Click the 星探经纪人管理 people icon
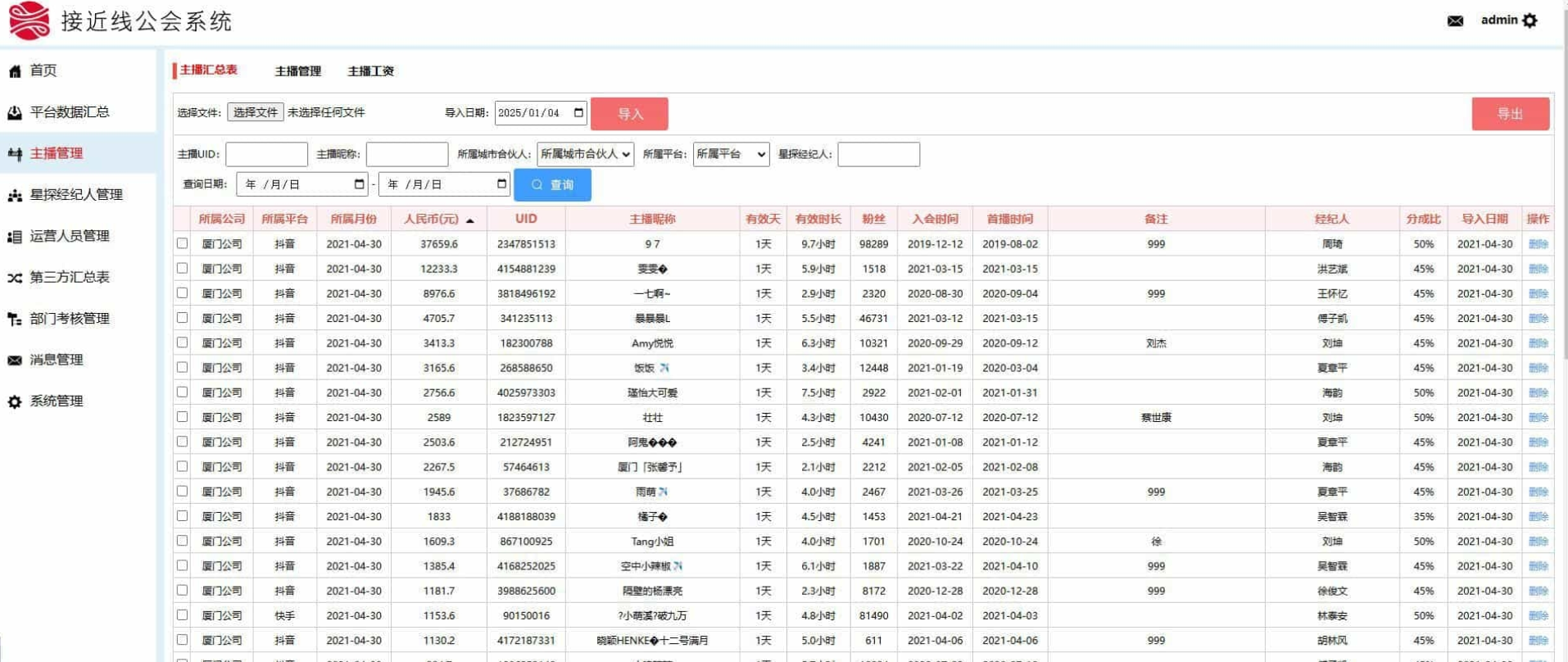This screenshot has height=662, width=1568. 15,195
